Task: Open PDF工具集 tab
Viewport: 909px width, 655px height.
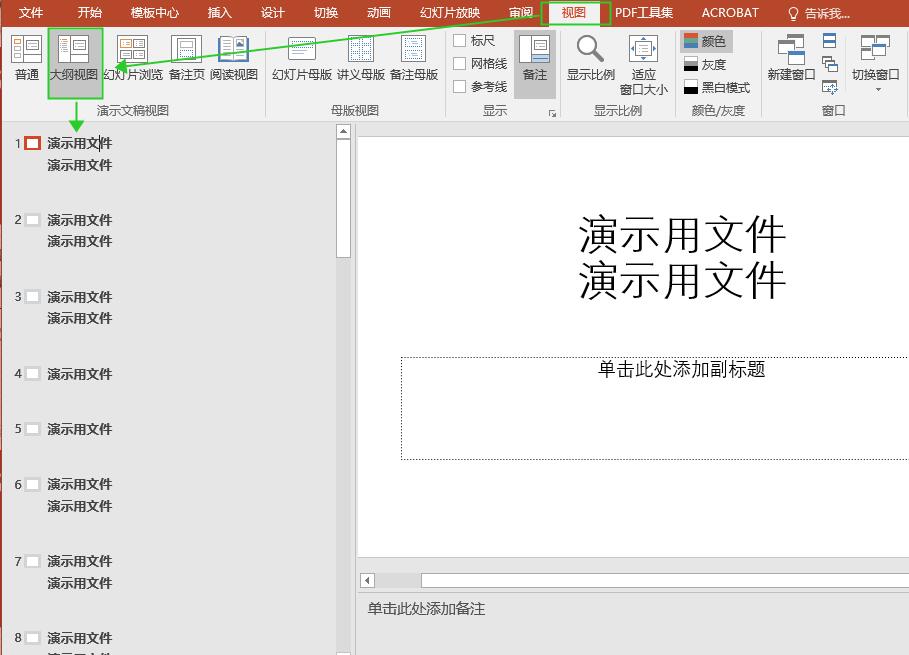Action: pos(643,13)
